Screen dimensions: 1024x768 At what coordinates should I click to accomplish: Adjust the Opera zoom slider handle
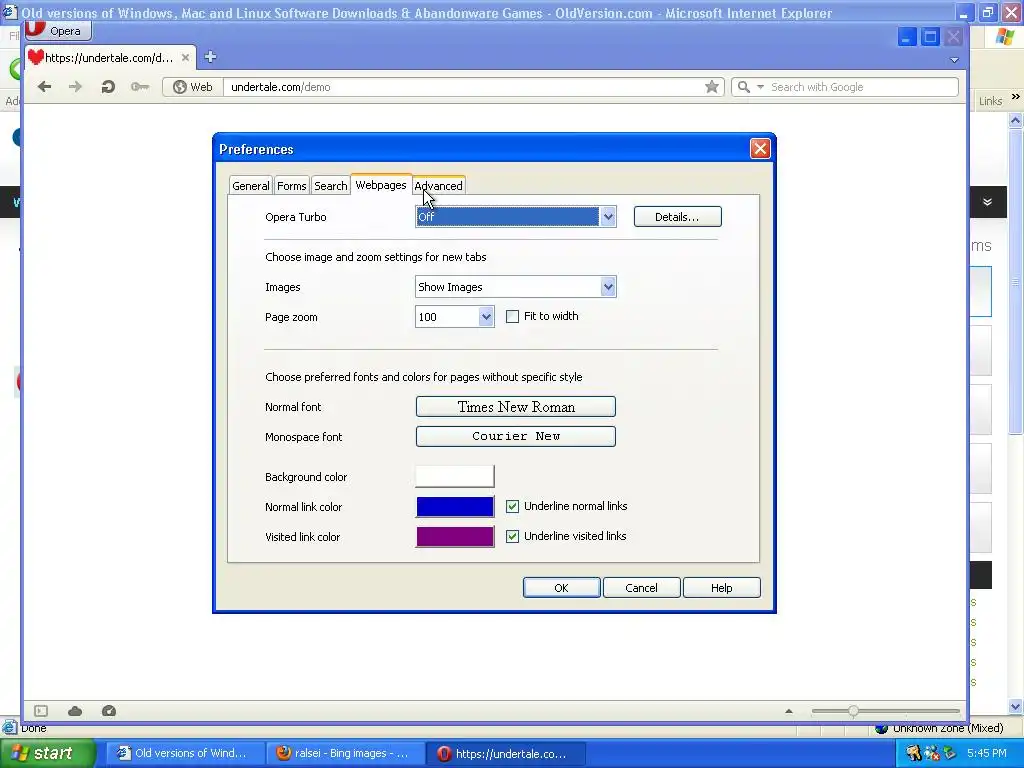tap(853, 711)
